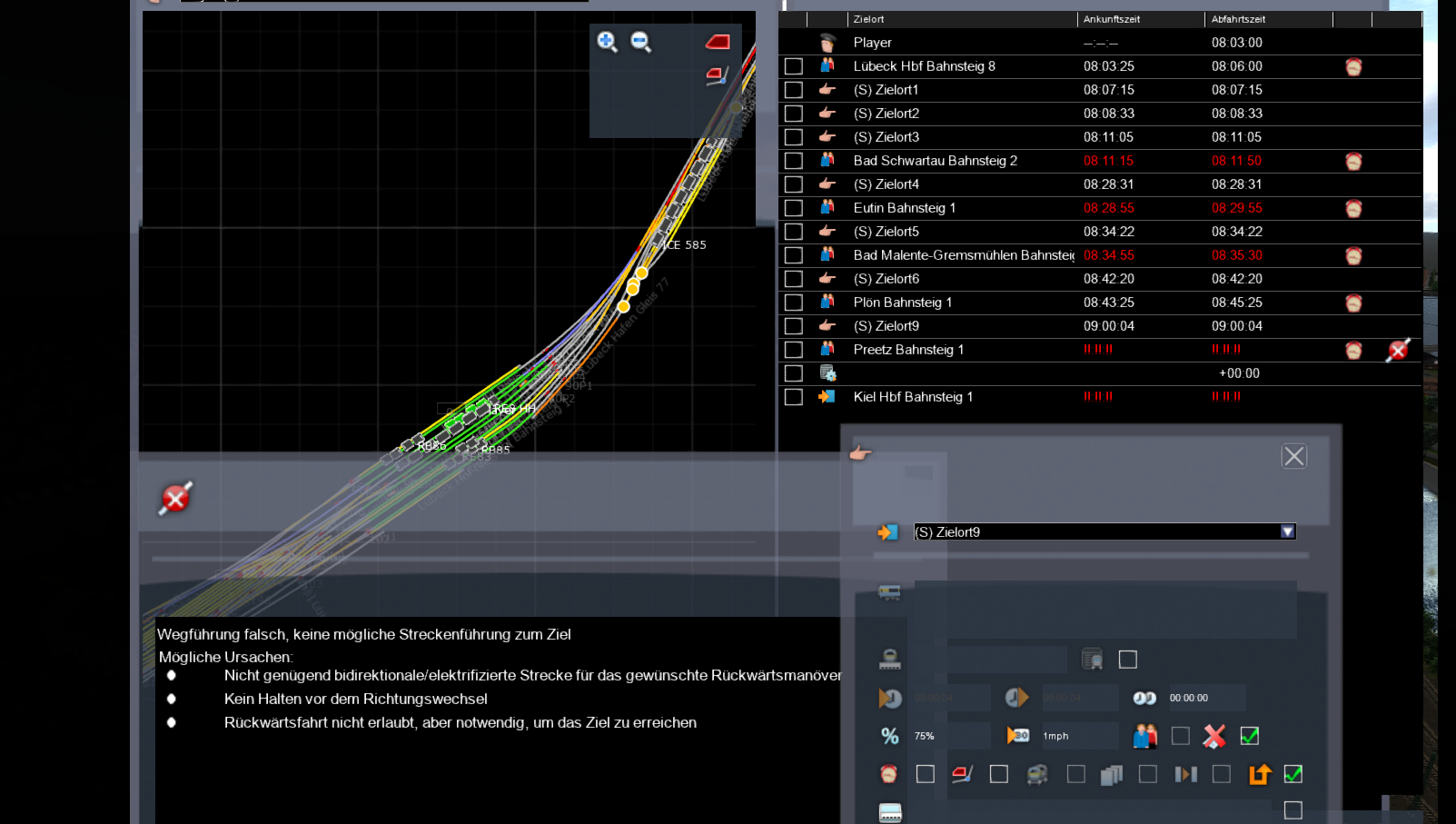The height and width of the screenshot is (824, 1456).
Task: Zoom in on the 2D track map
Action: 607,42
